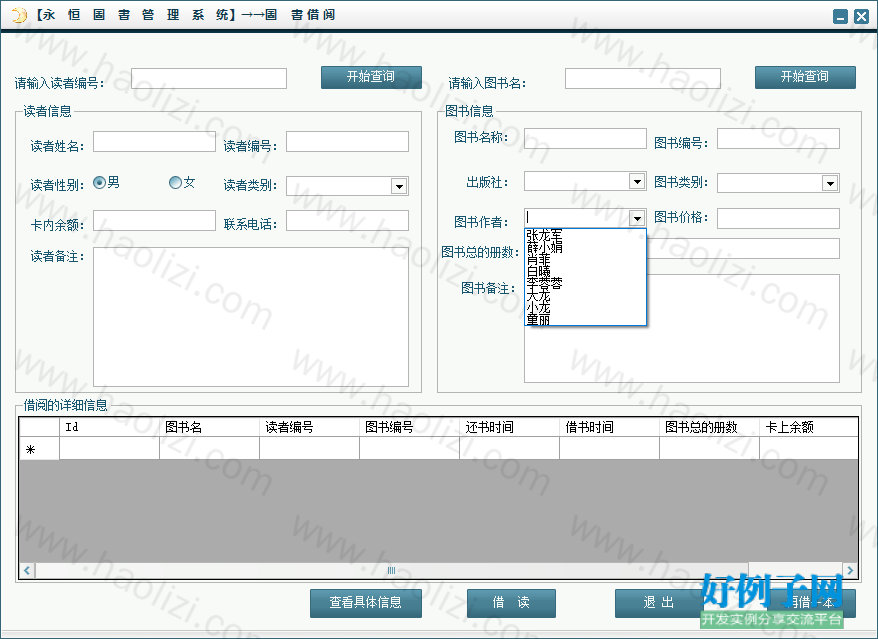Select the new-row asterisk row header

tap(39, 449)
